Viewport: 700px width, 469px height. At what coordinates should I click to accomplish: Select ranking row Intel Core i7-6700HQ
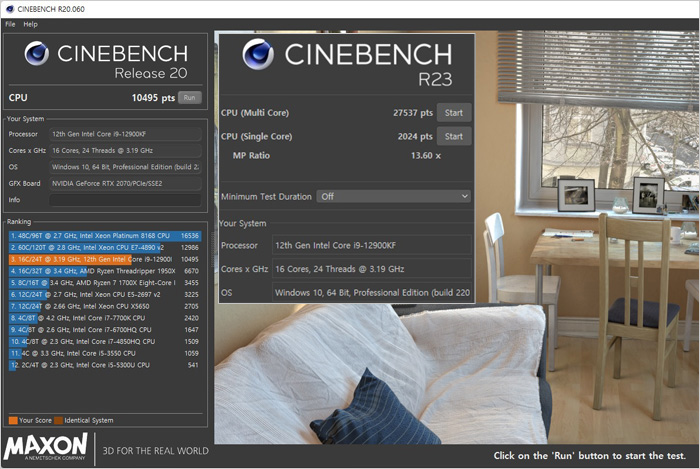click(104, 330)
